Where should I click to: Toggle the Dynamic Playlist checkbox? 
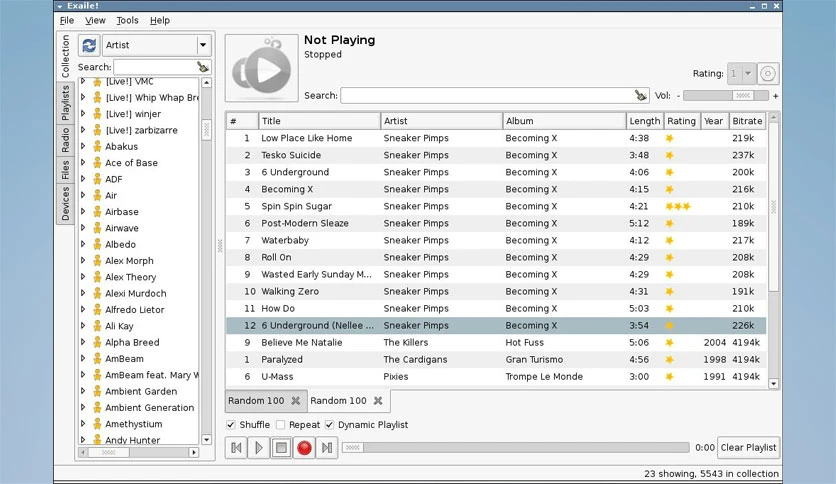329,425
